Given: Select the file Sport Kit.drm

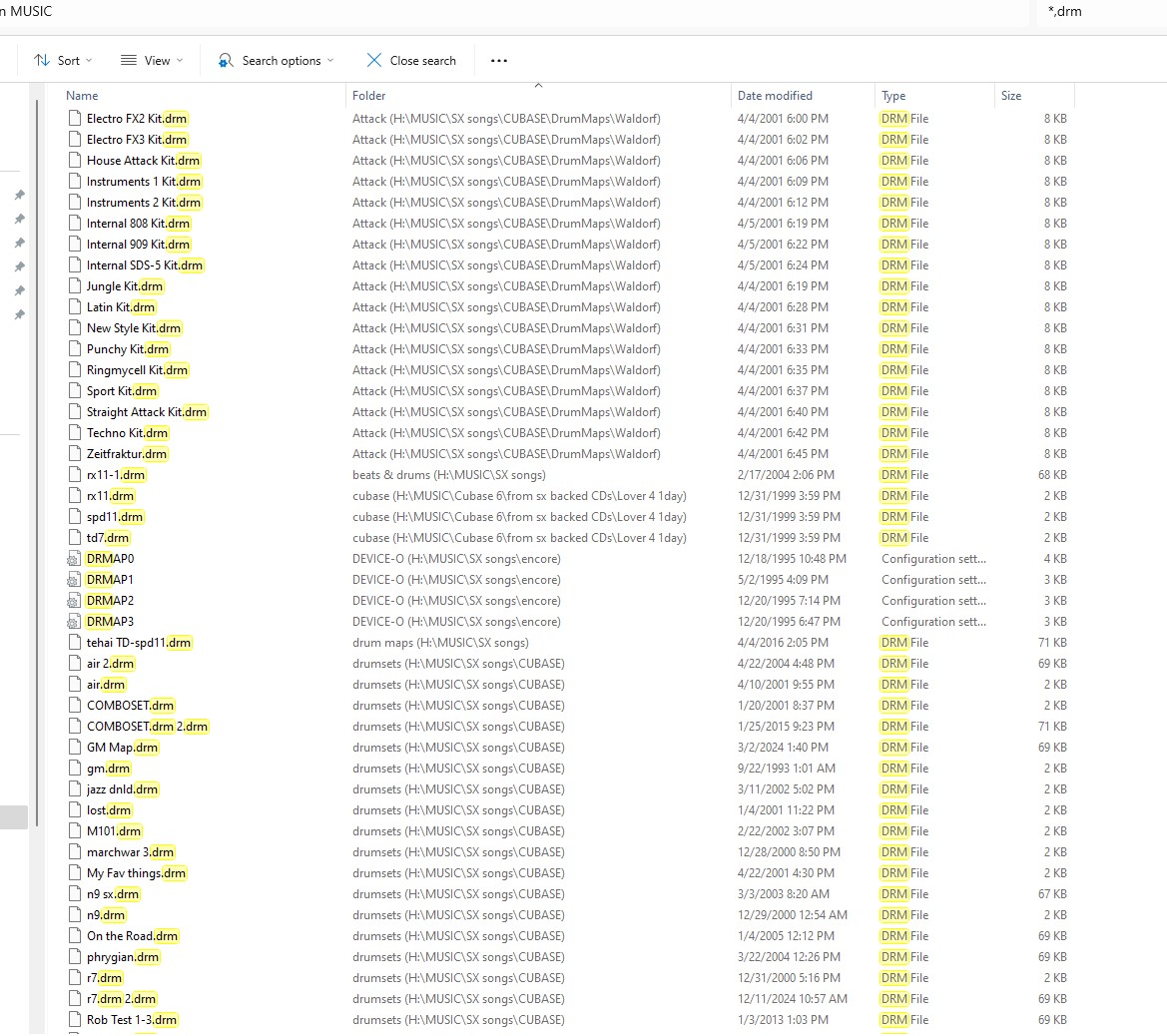Looking at the screenshot, I should point(122,390).
